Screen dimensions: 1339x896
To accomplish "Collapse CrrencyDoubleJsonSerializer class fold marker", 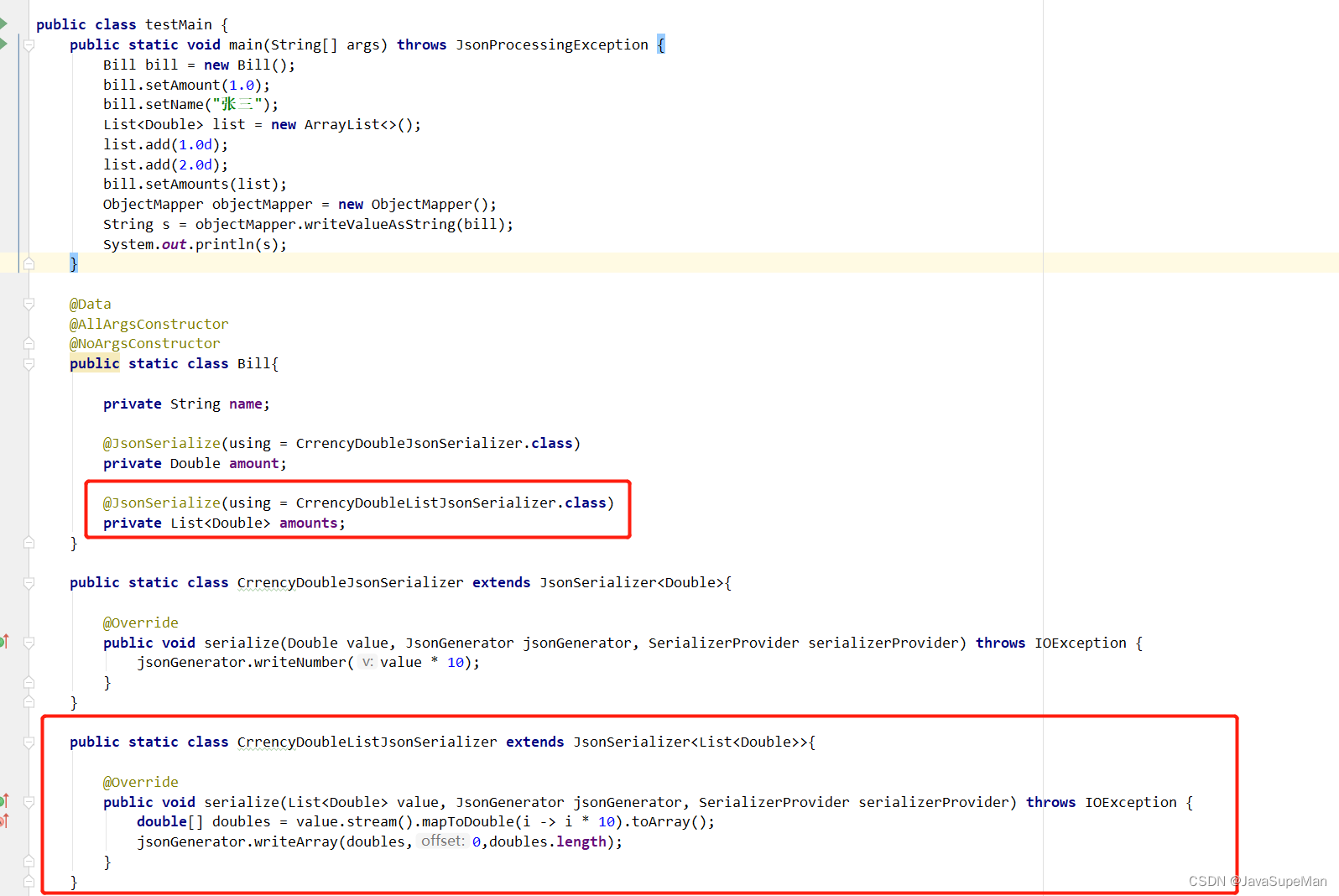I will (29, 582).
